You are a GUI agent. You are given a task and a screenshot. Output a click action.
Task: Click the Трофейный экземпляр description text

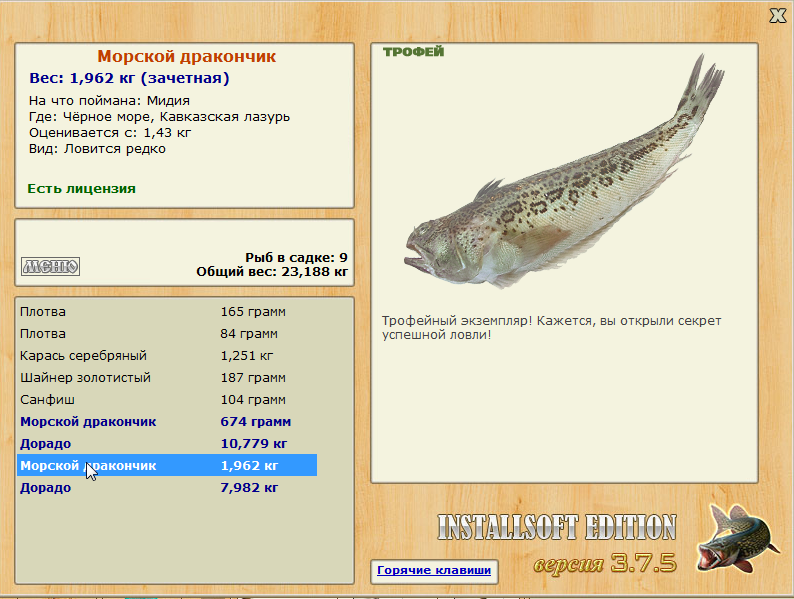coord(551,328)
